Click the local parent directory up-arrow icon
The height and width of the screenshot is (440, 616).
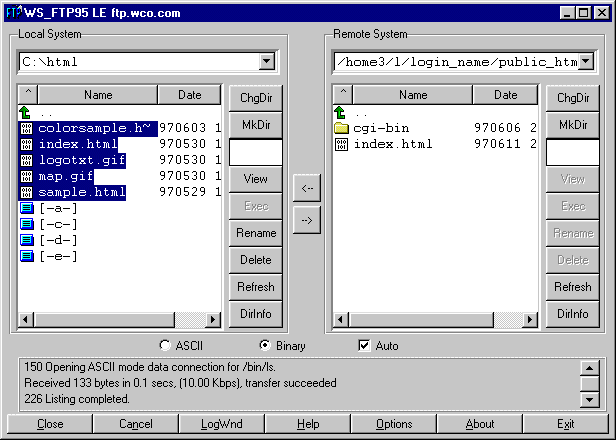point(25,113)
